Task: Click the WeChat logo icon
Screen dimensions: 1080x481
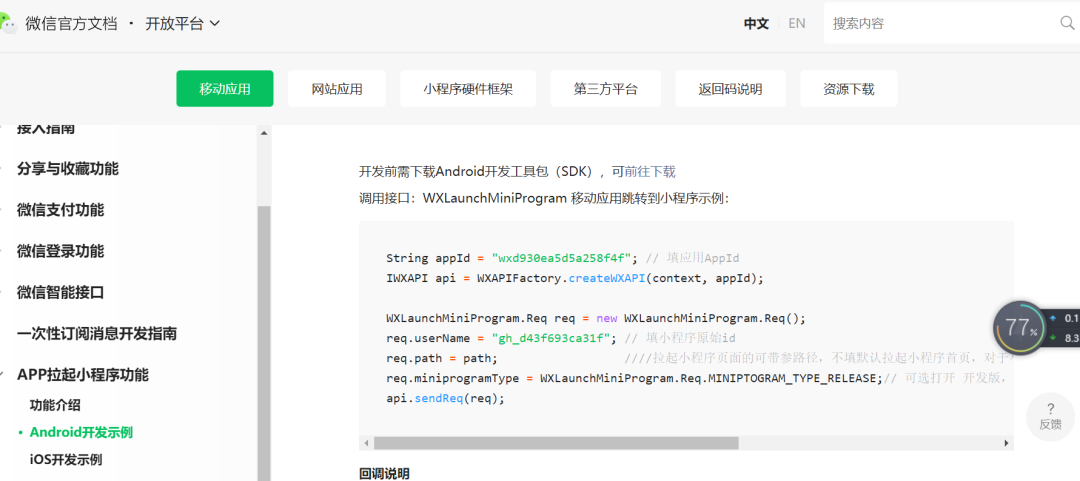Action: tap(8, 24)
